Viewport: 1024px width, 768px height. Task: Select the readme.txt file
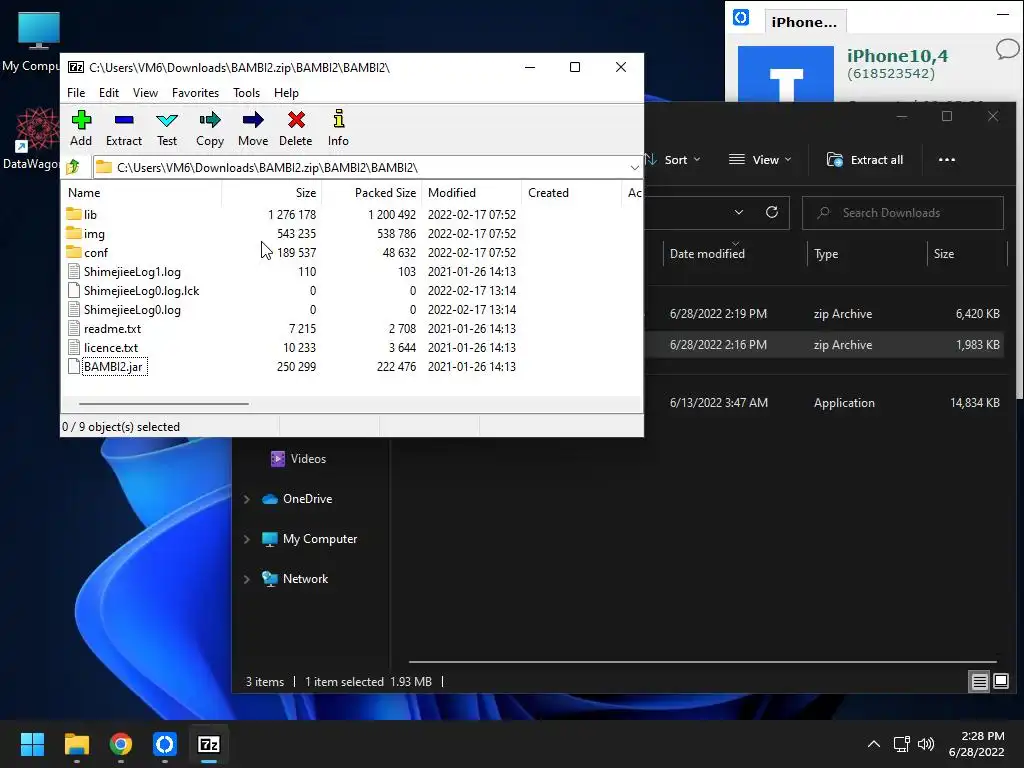click(112, 328)
